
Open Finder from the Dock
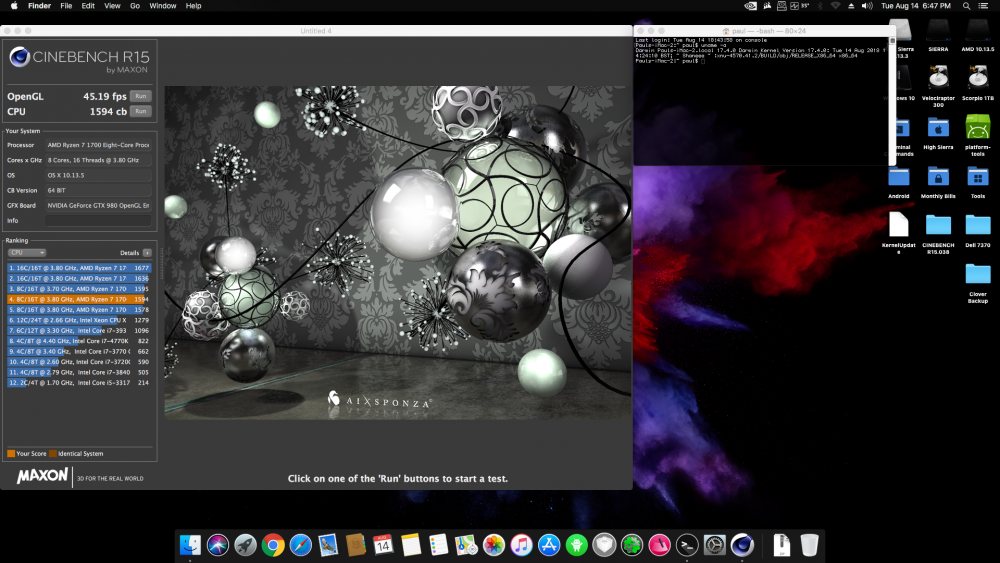point(190,545)
